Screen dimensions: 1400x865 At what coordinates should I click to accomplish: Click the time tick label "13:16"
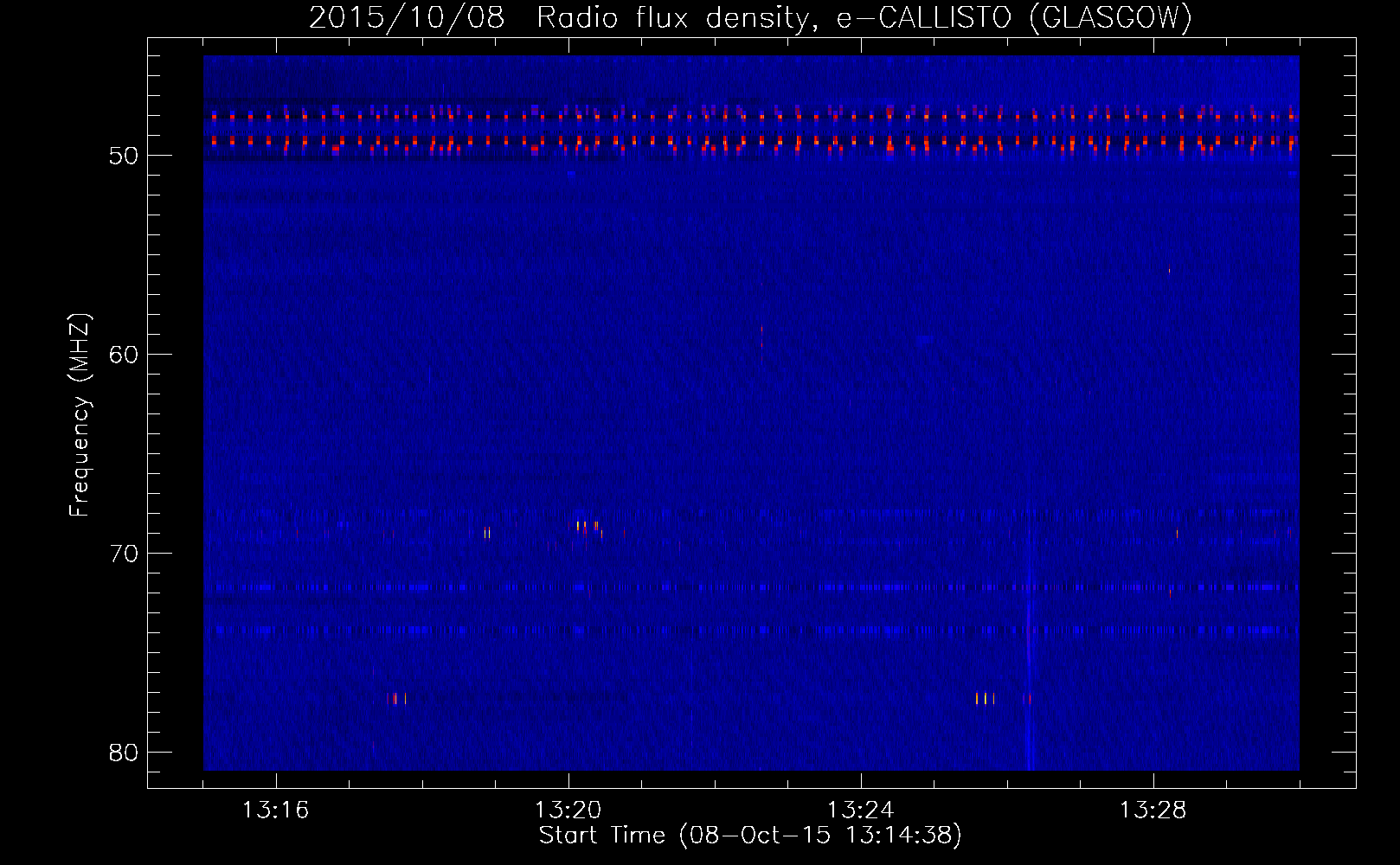275,811
